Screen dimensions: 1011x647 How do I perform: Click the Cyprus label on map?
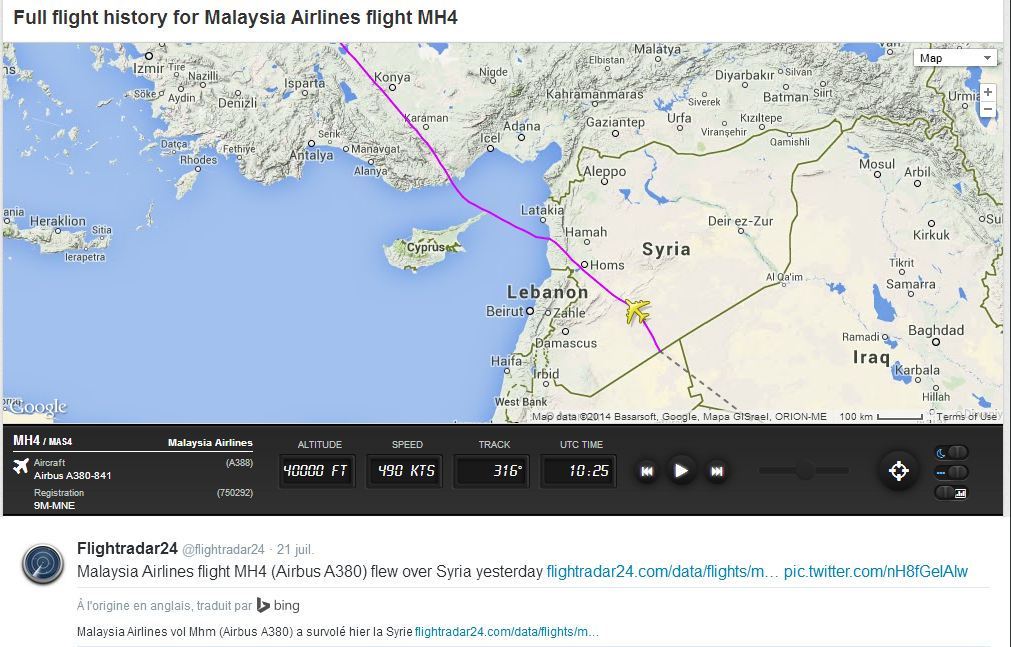[426, 247]
